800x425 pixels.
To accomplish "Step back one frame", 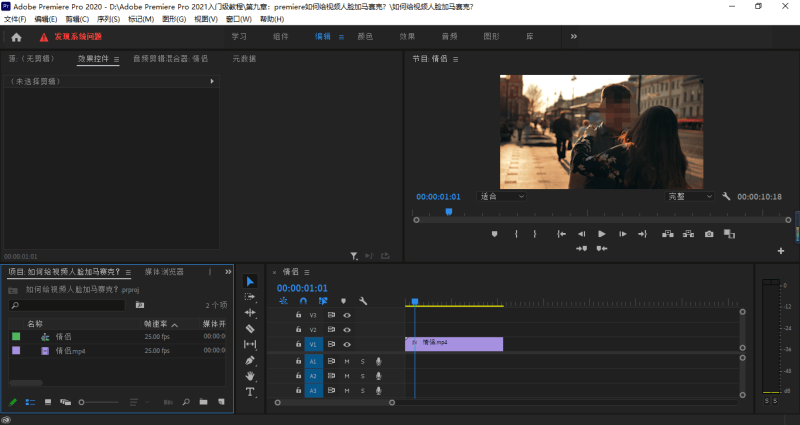I will (582, 234).
